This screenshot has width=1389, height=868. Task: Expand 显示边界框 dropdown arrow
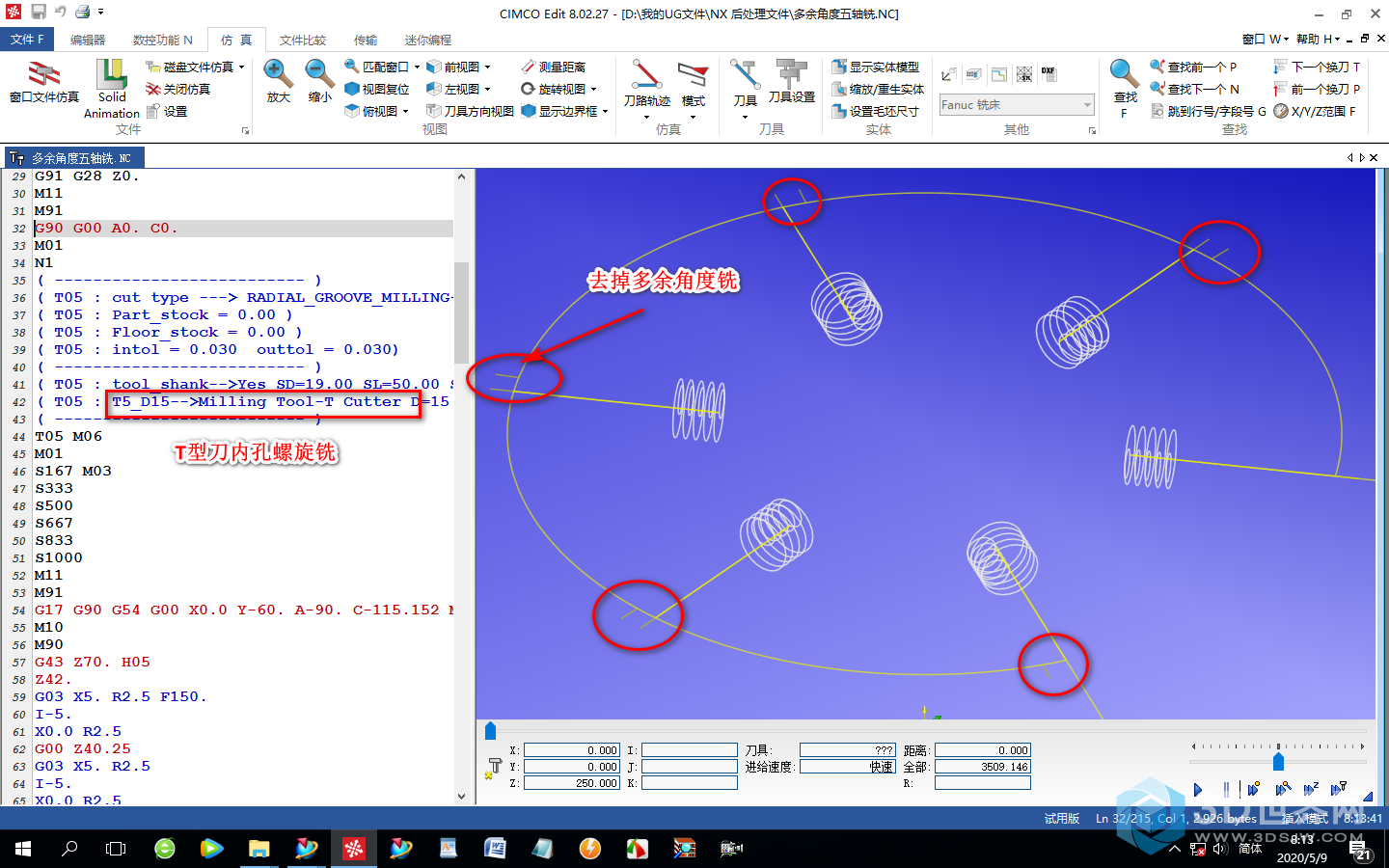pos(605,111)
